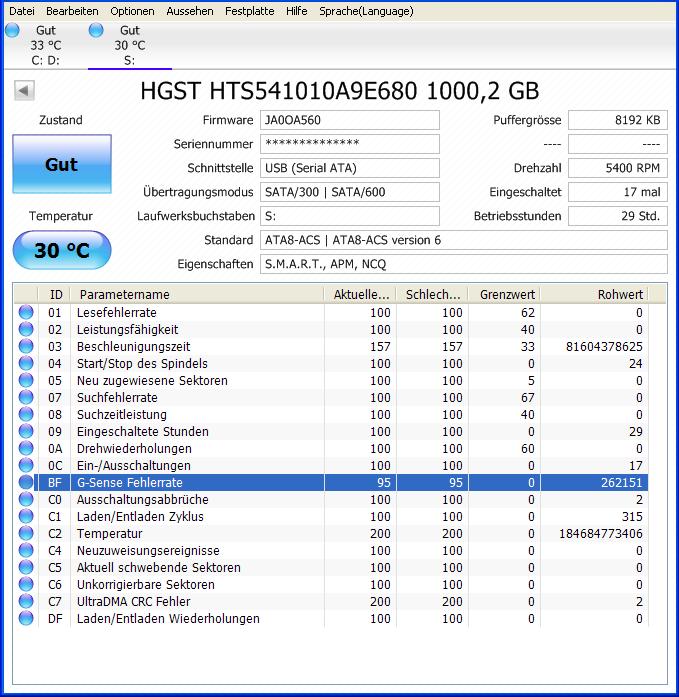Click the masked Seriennummer field
The width and height of the screenshot is (679, 697).
point(350,144)
